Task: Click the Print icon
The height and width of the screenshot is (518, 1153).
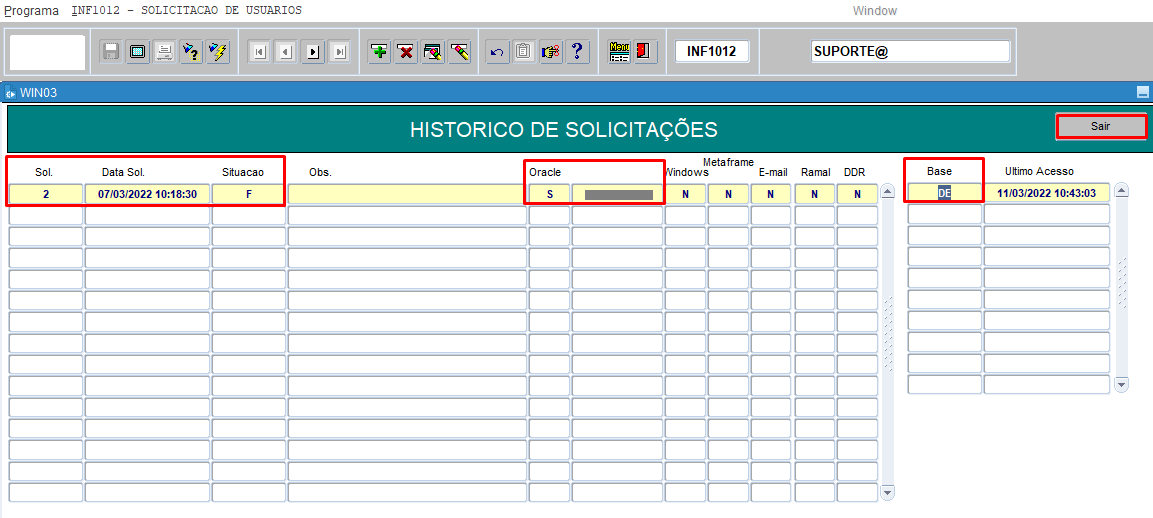Action: (164, 52)
